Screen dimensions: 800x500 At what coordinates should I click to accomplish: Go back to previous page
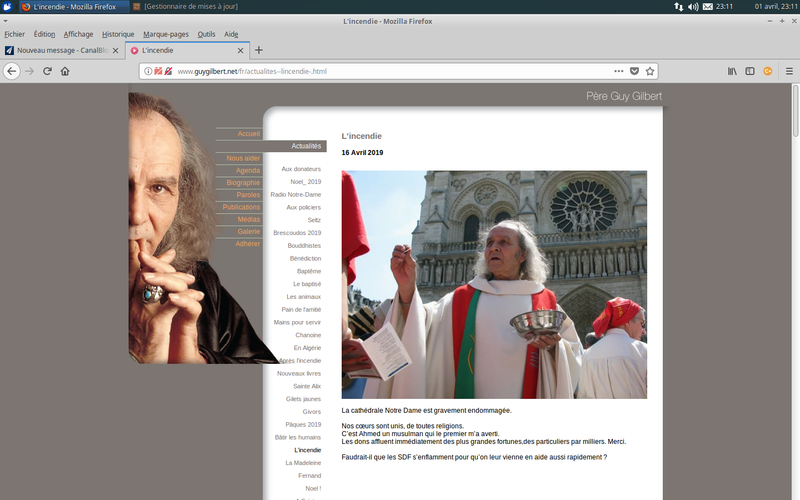click(x=12, y=71)
